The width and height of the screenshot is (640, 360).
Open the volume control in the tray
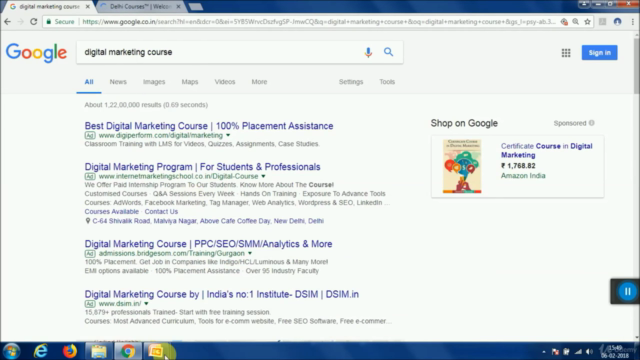(x=589, y=351)
